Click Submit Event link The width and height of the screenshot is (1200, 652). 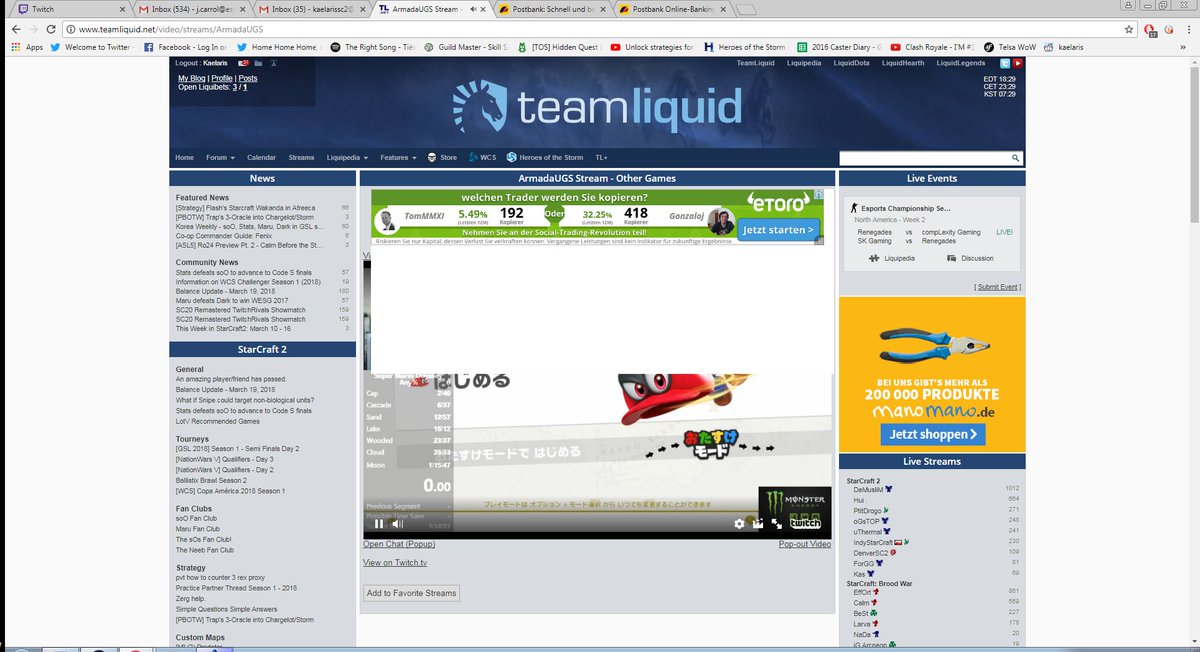[x=999, y=287]
